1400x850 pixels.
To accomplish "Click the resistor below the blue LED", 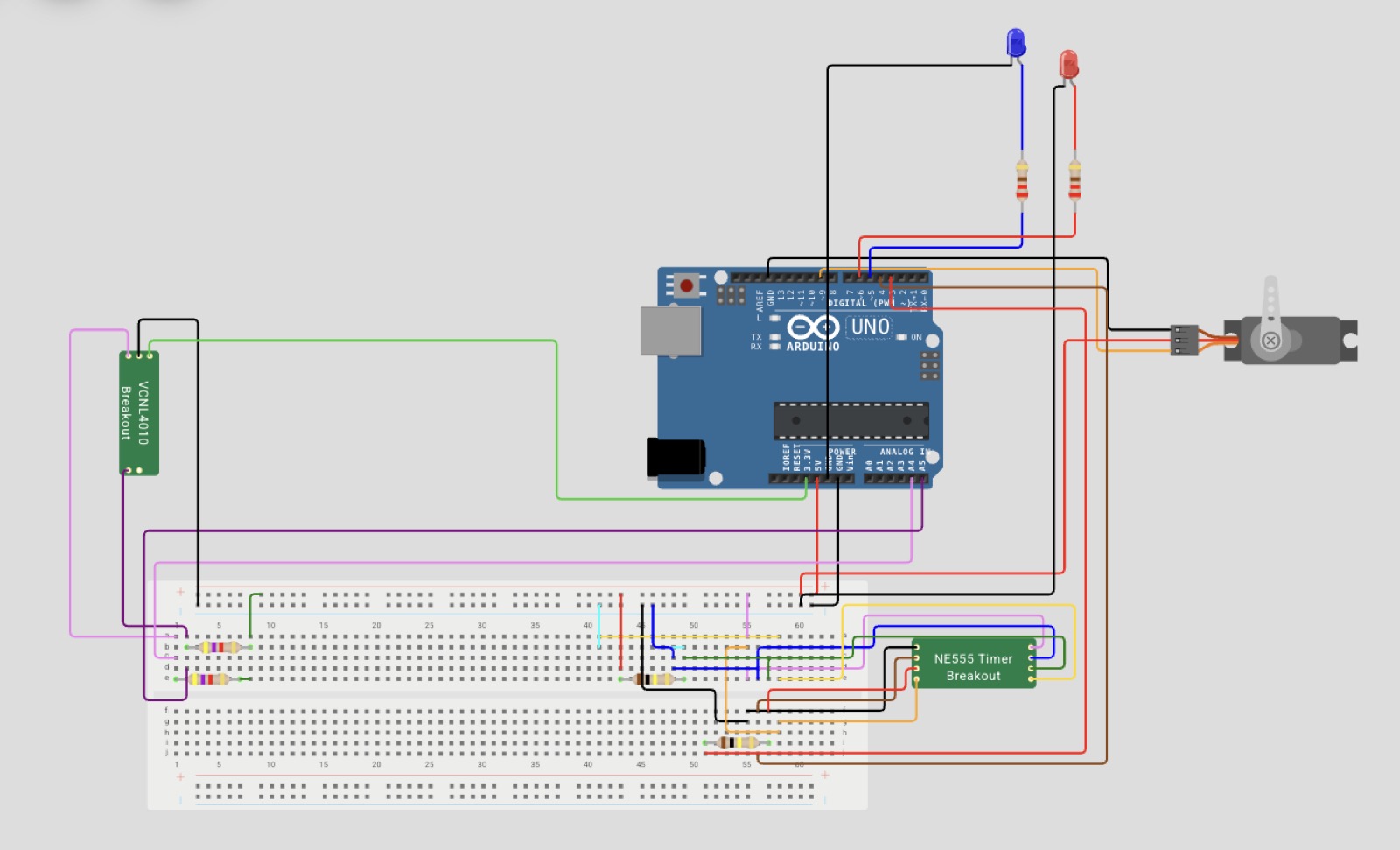I will 1021,179.
